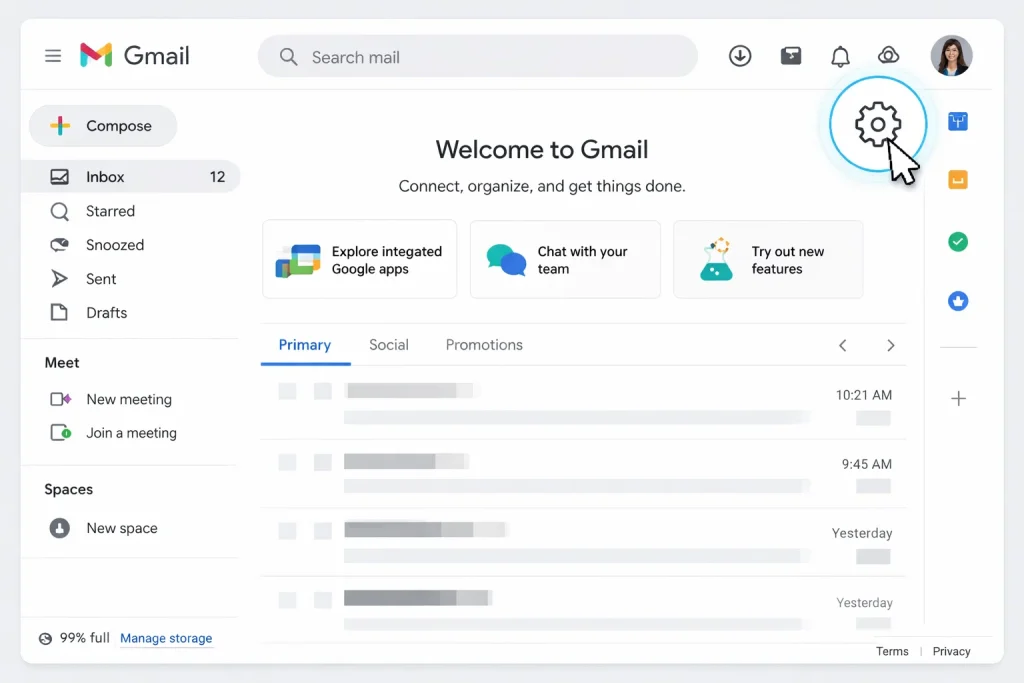Switch to the Promotions tab
Viewport: 1024px width, 683px height.
[x=484, y=345]
